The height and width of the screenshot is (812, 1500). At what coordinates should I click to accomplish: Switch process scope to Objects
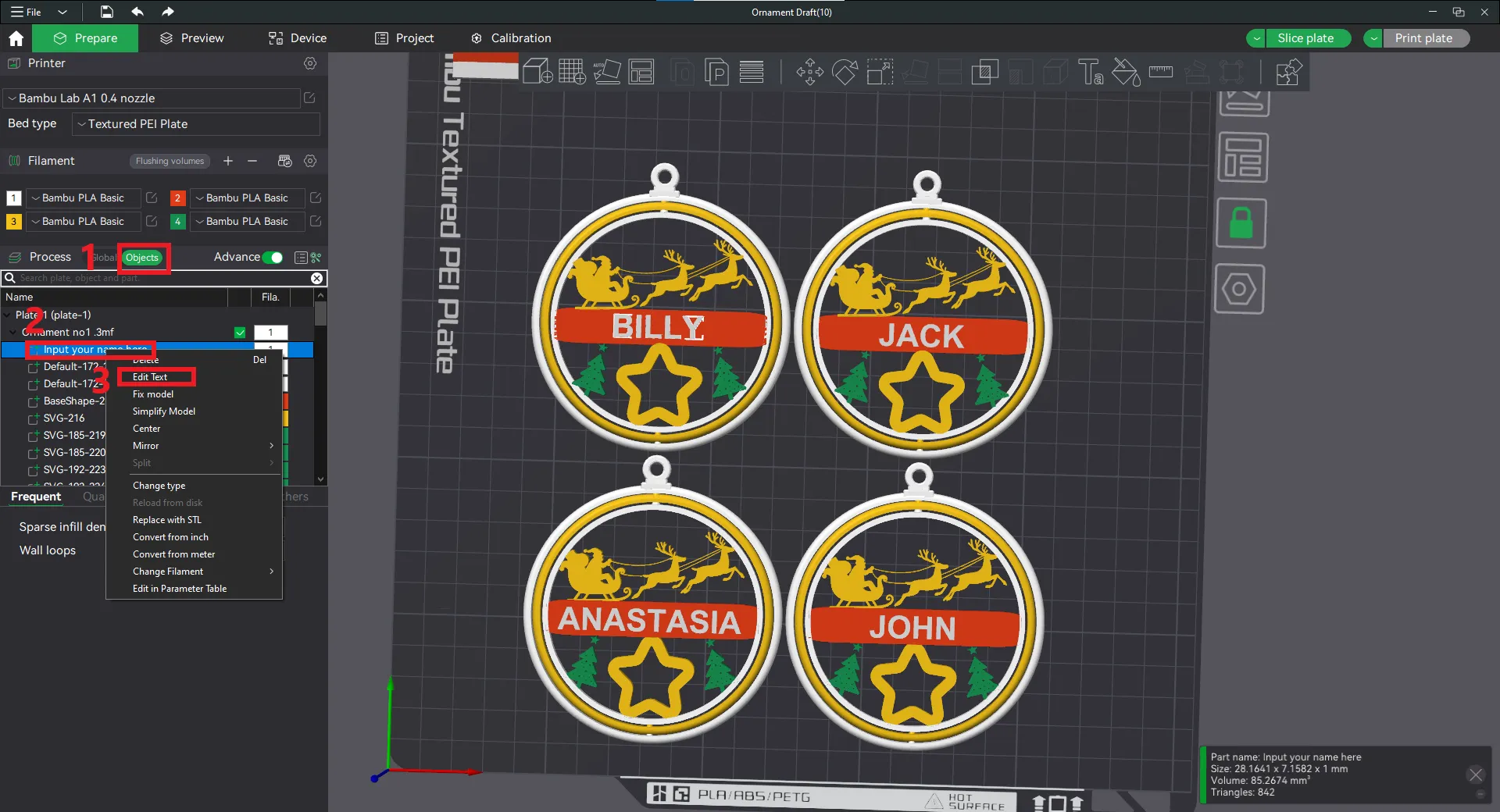point(142,258)
